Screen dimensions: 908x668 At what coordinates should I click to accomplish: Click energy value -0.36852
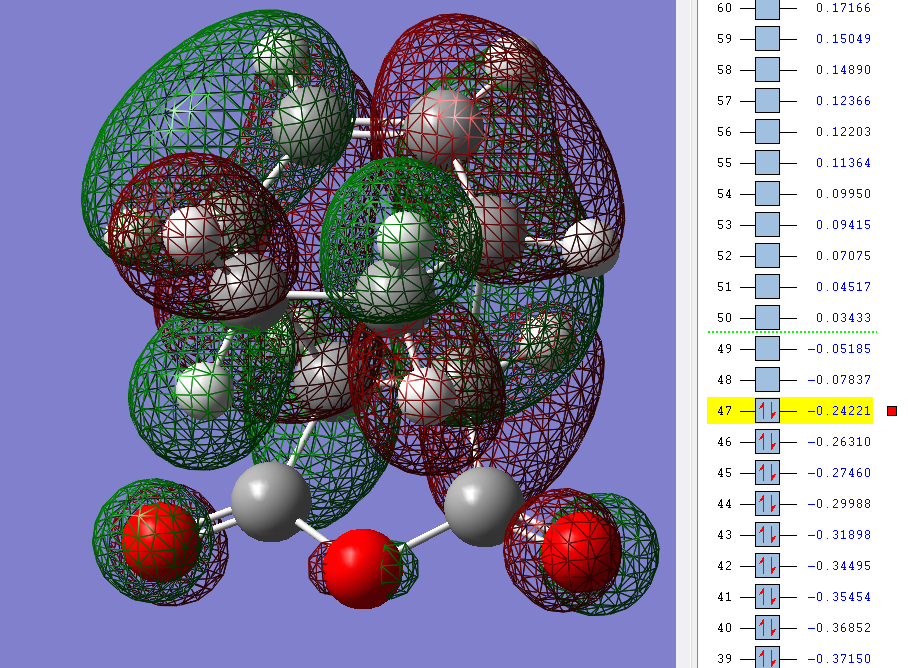(839, 627)
